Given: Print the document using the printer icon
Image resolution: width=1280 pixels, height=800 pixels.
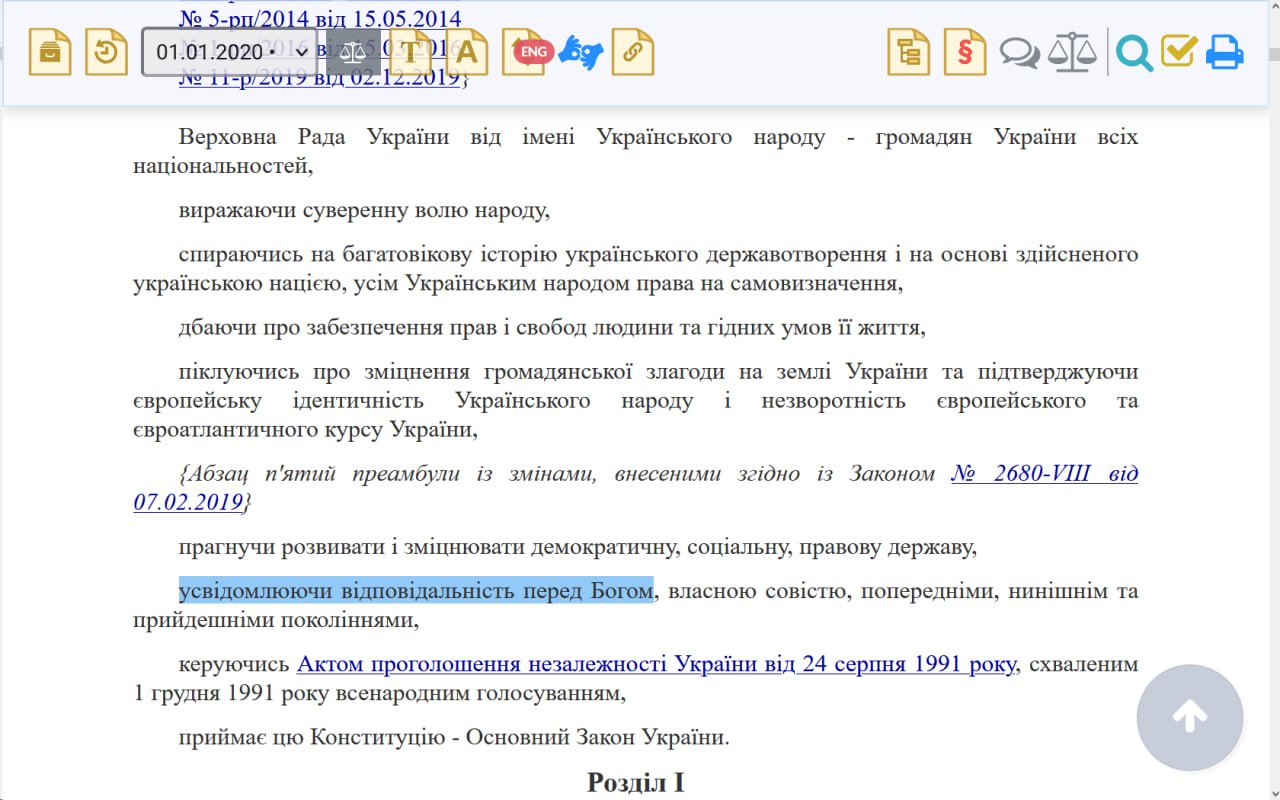Looking at the screenshot, I should 1224,52.
